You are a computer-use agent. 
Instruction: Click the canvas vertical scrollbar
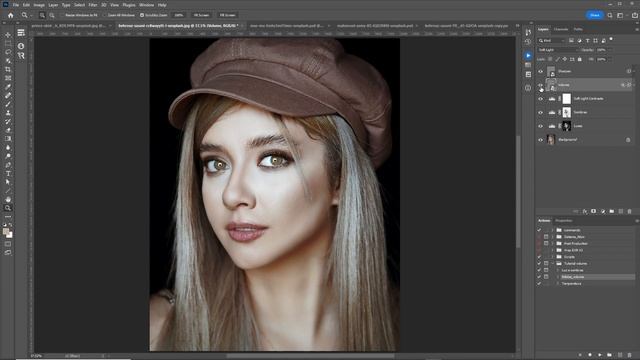pos(518,191)
